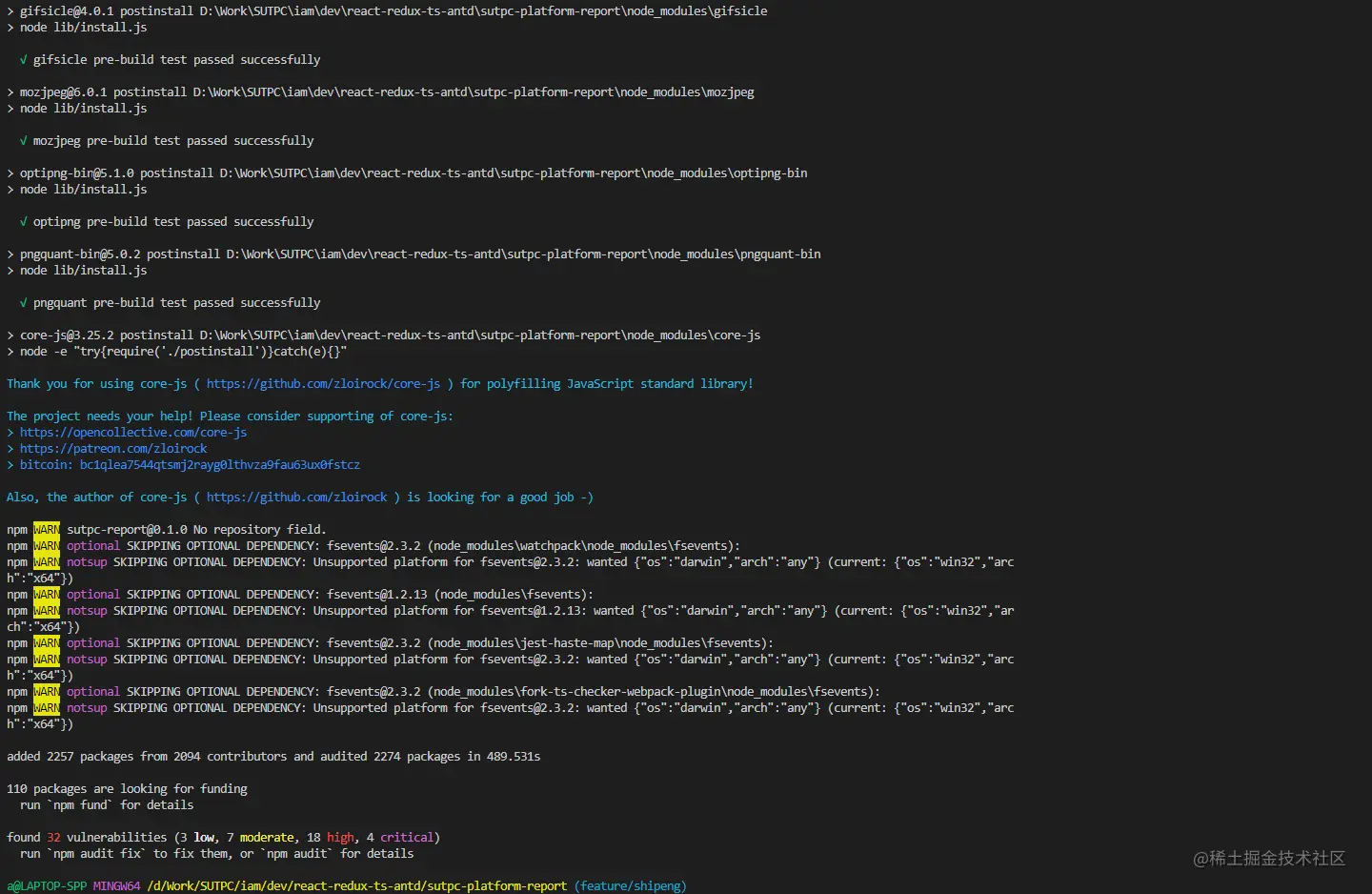Click 'mozjpeg pre-build test passed successfully' line

tap(167, 141)
